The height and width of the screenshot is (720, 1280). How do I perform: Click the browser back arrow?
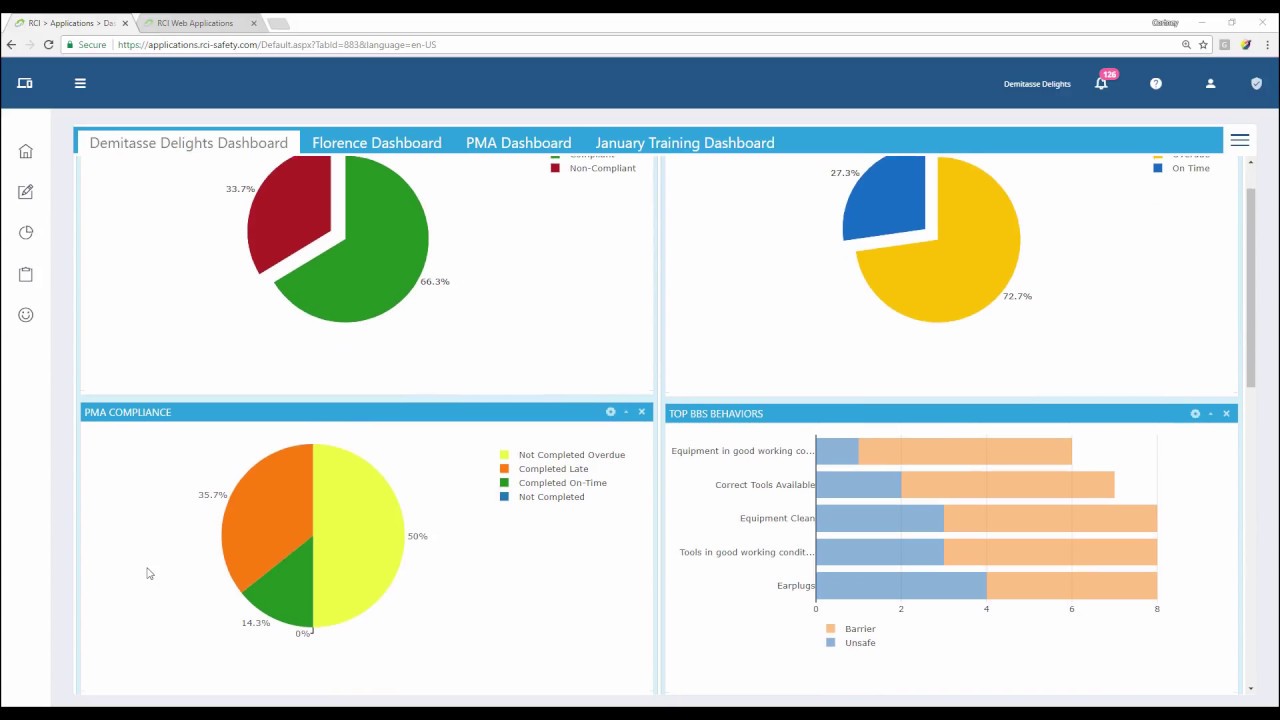11,45
